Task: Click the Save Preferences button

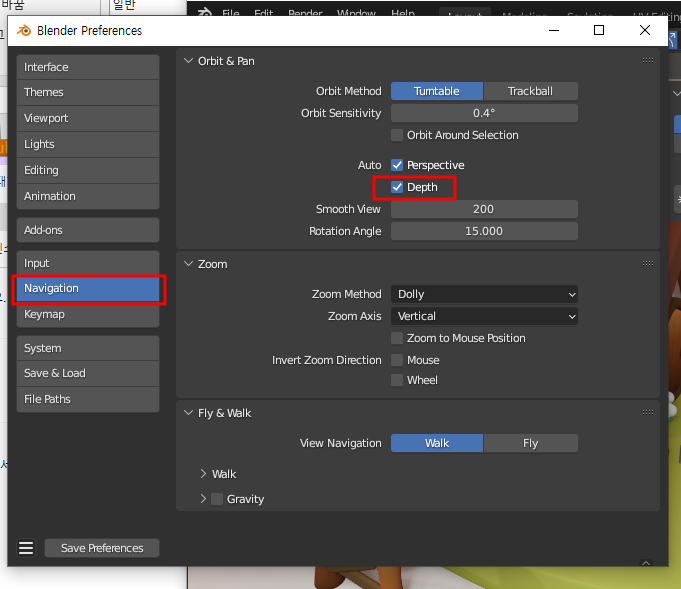Action: (x=102, y=548)
